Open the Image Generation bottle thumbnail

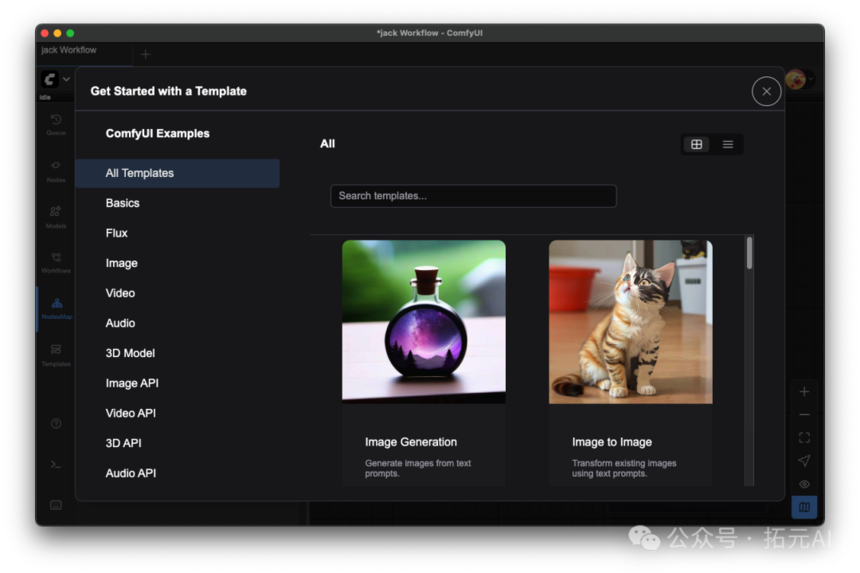coord(424,322)
